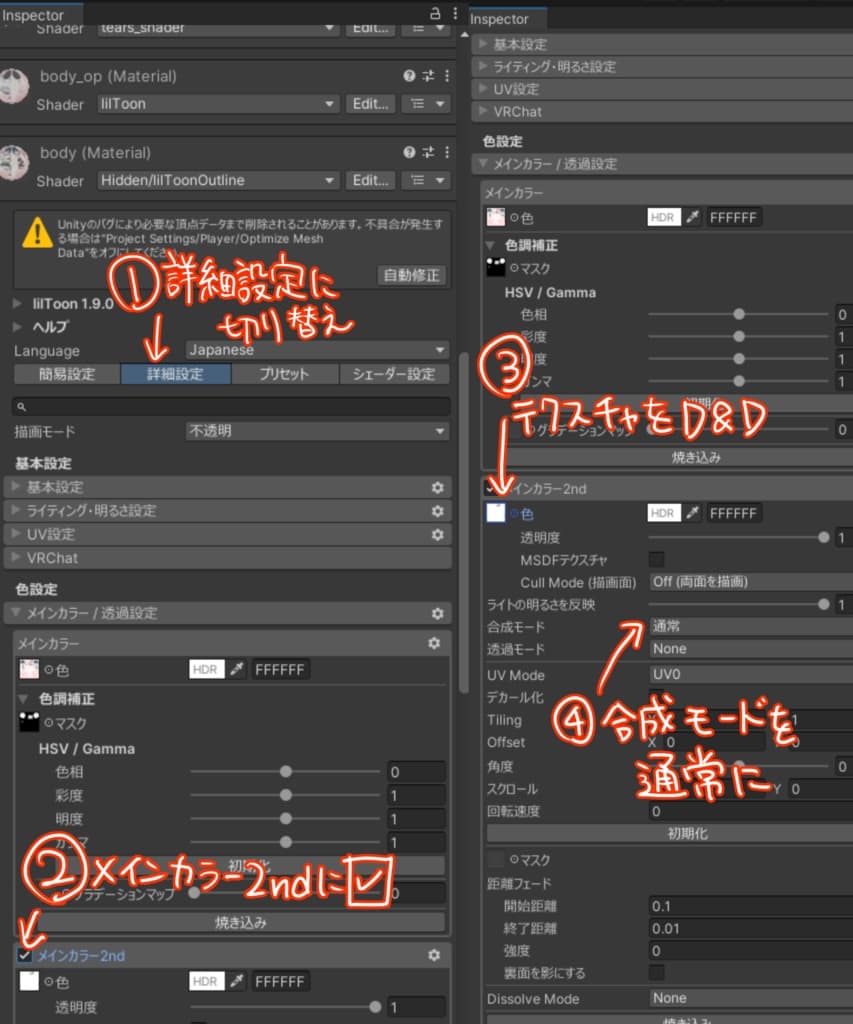Click the body_op material preview sphere

(14, 88)
